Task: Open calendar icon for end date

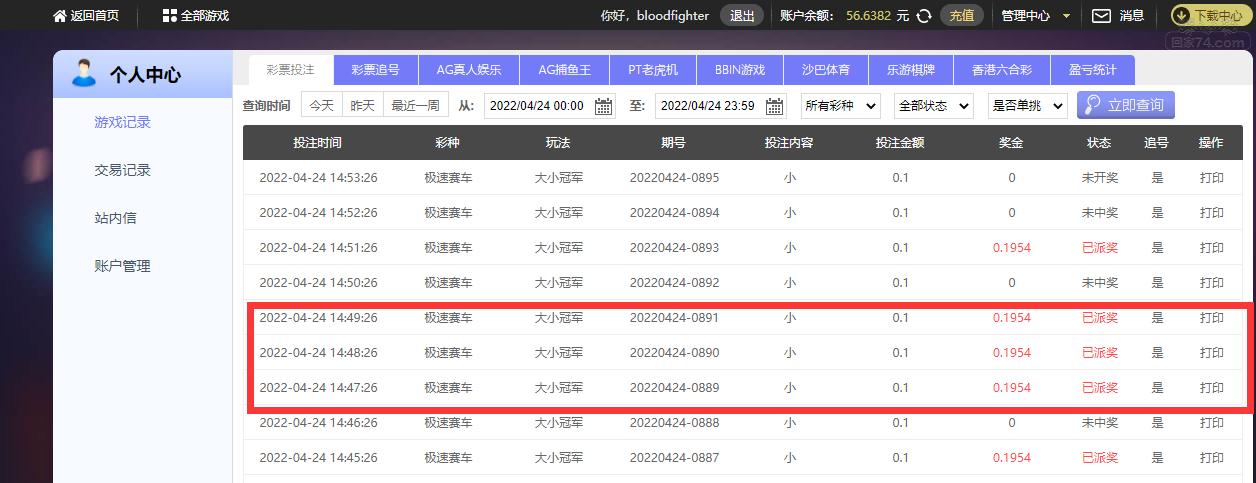Action: click(x=775, y=106)
